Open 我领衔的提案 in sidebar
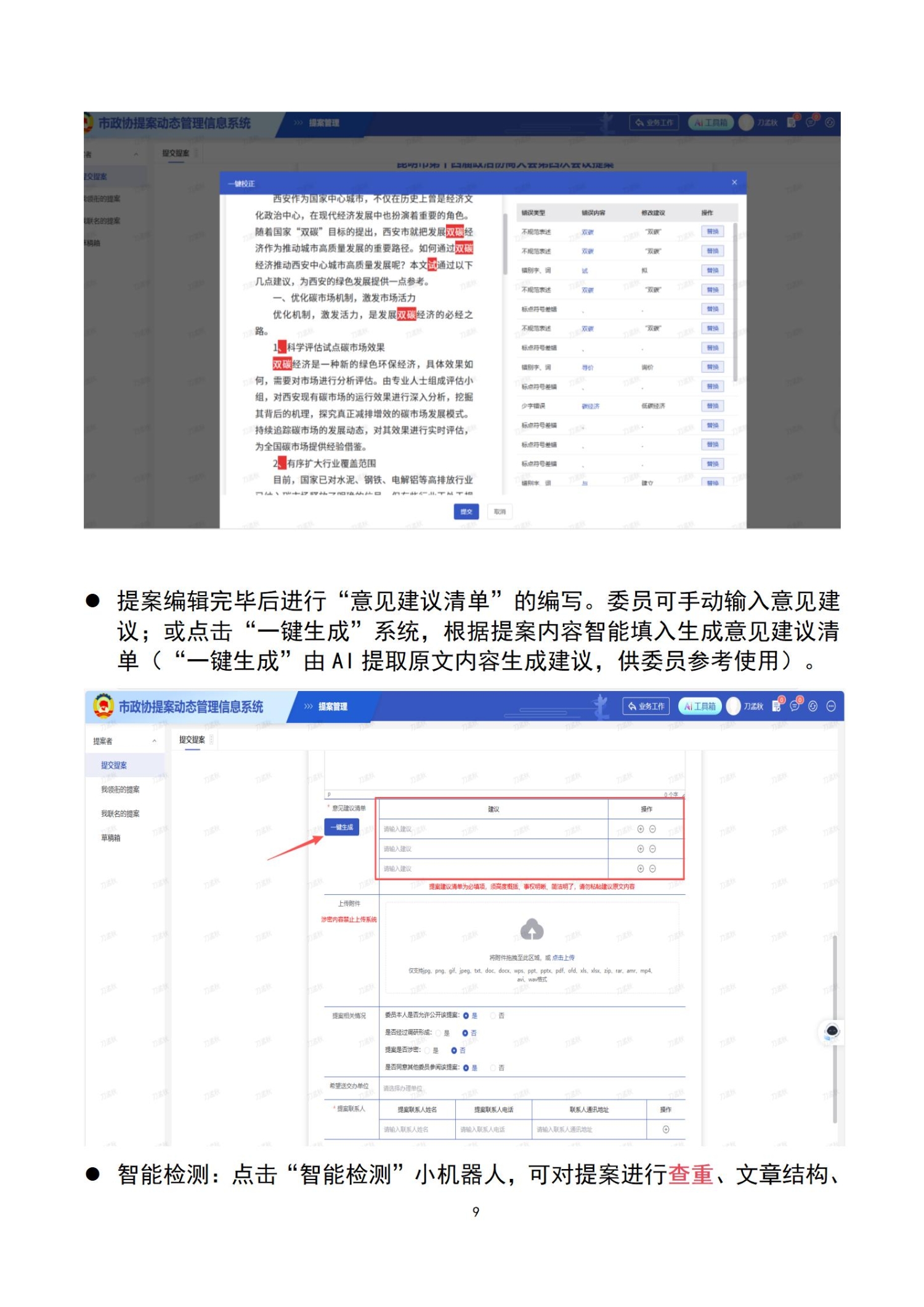This screenshot has height=1307, width=924. click(x=120, y=789)
